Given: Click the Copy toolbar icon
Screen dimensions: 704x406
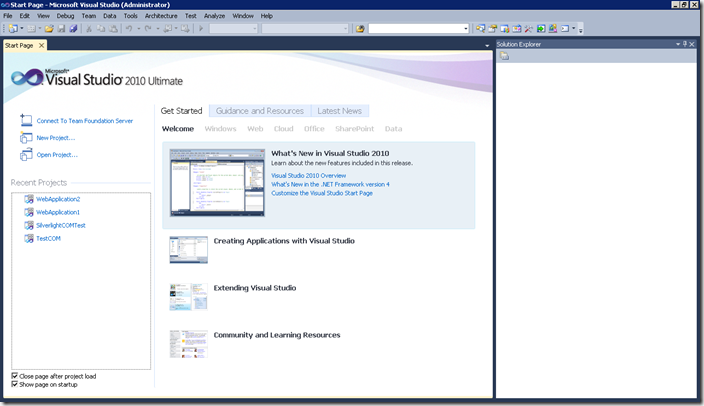Looking at the screenshot, I should click(101, 29).
